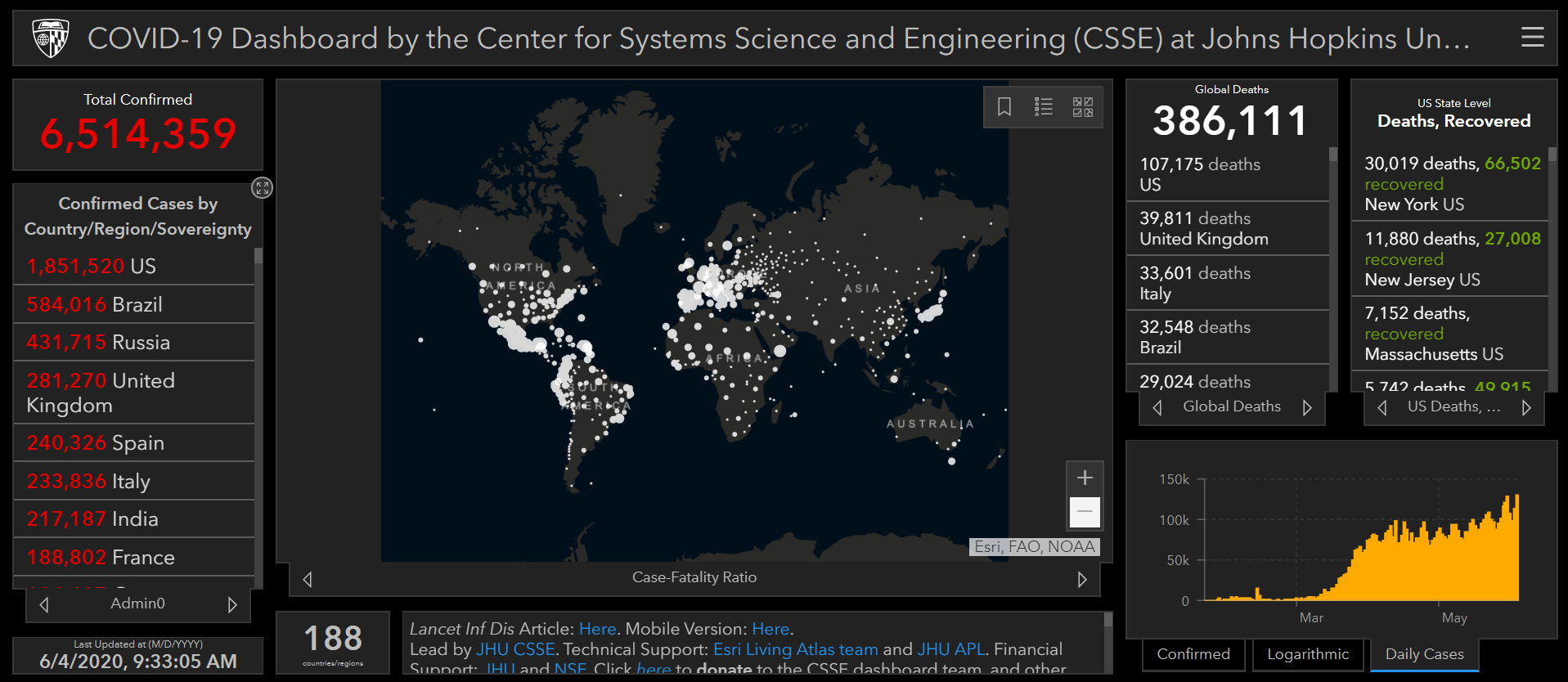Go to next Global Deaths list
Viewport: 1568px width, 682px height.
pos(1307,407)
